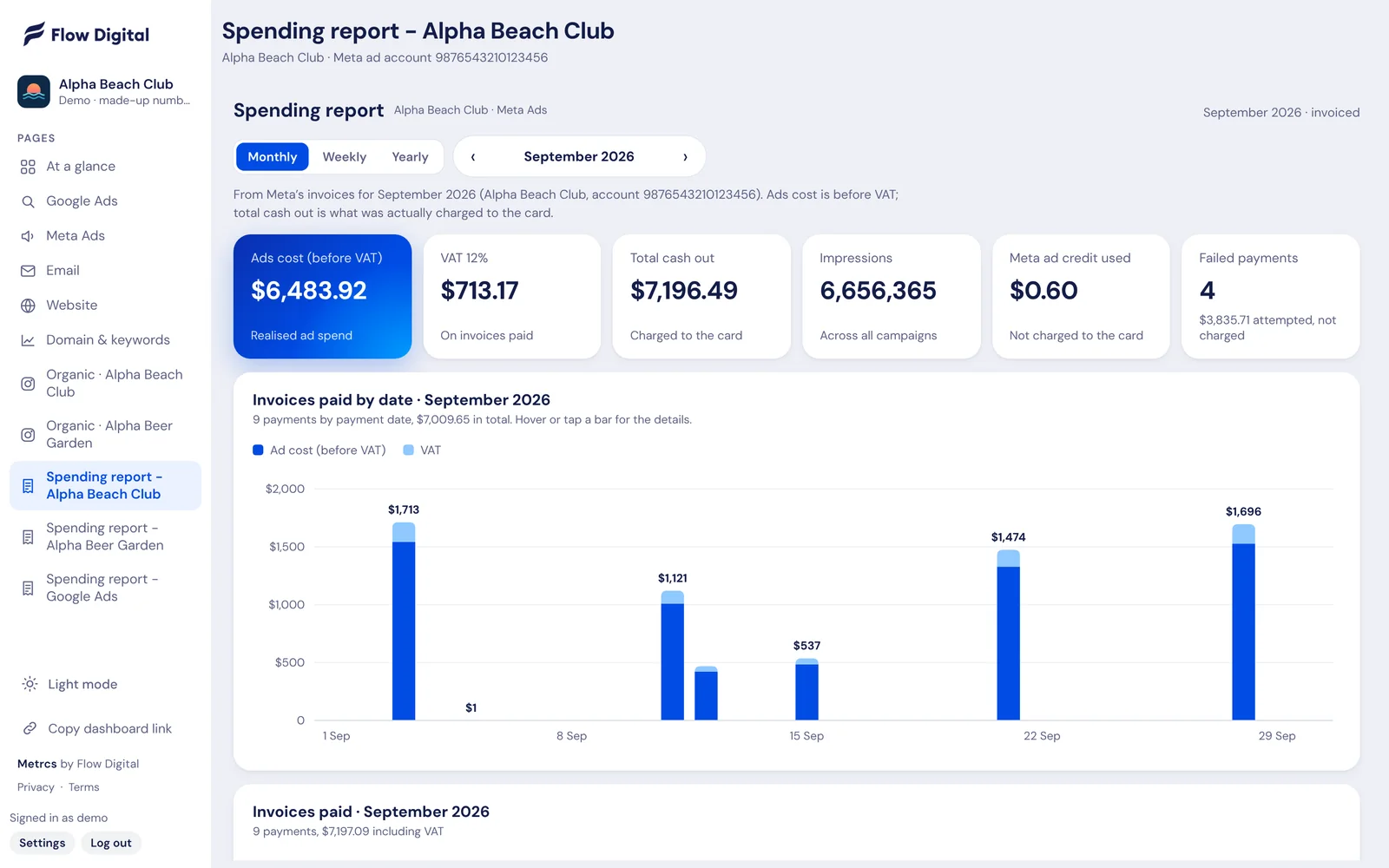Click the Instagram icon for Organic Alpha Beer Garden
This screenshot has height=868, width=1389.
coord(28,435)
